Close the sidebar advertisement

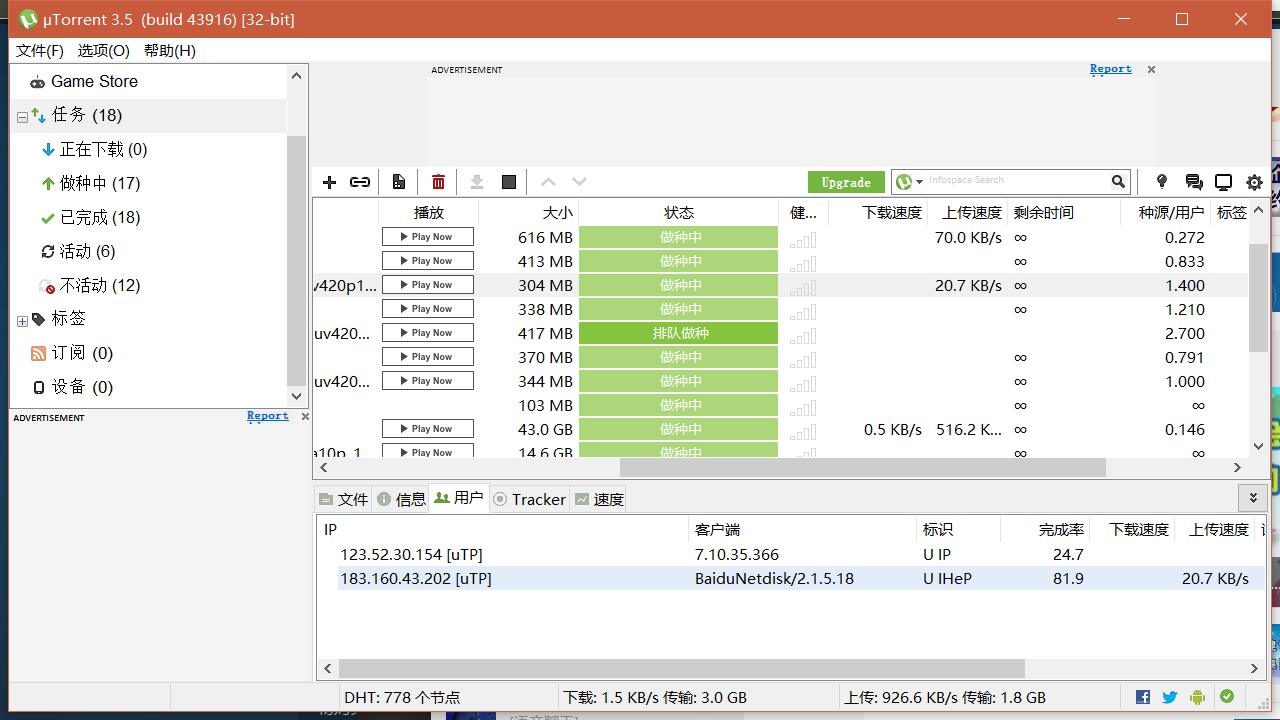[305, 417]
